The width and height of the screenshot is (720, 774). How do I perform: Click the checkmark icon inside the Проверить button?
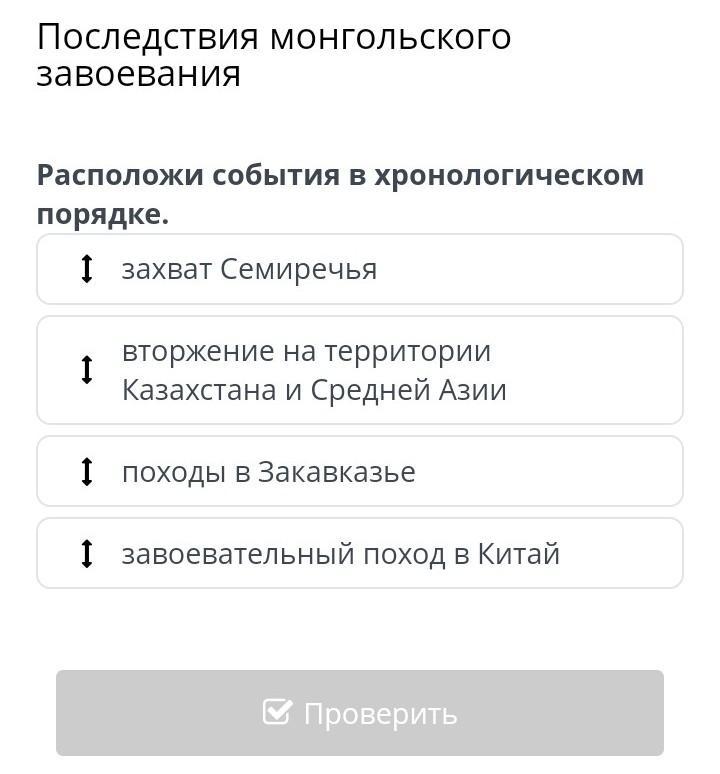(276, 713)
